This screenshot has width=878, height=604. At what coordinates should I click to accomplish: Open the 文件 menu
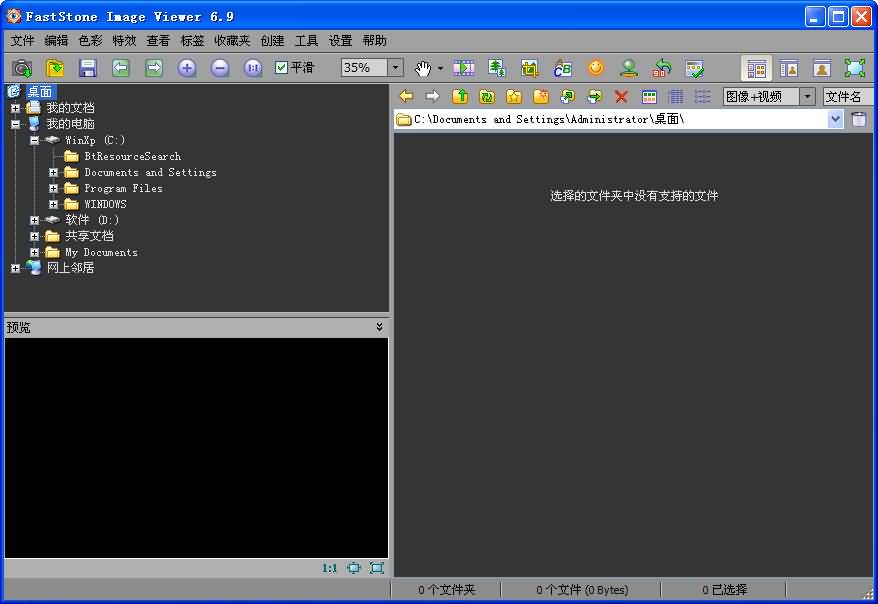[22, 40]
